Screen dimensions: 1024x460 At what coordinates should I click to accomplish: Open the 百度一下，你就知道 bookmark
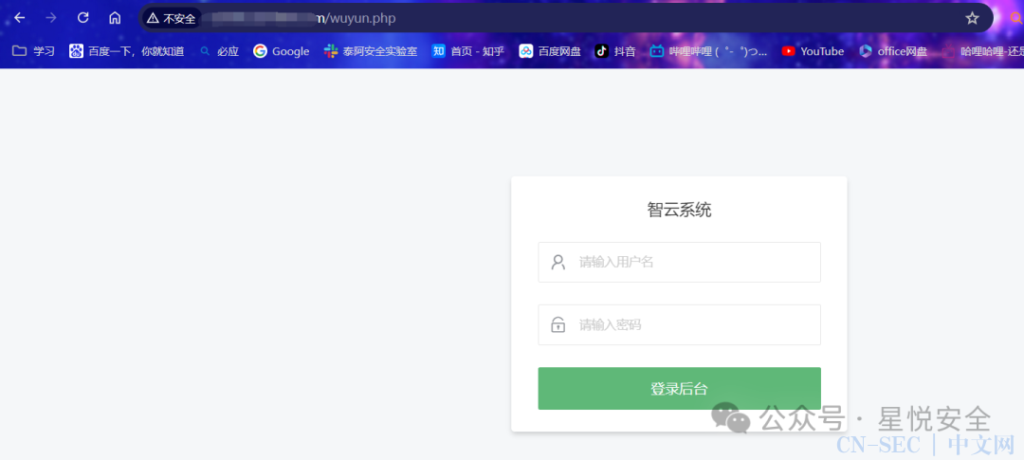click(x=127, y=51)
